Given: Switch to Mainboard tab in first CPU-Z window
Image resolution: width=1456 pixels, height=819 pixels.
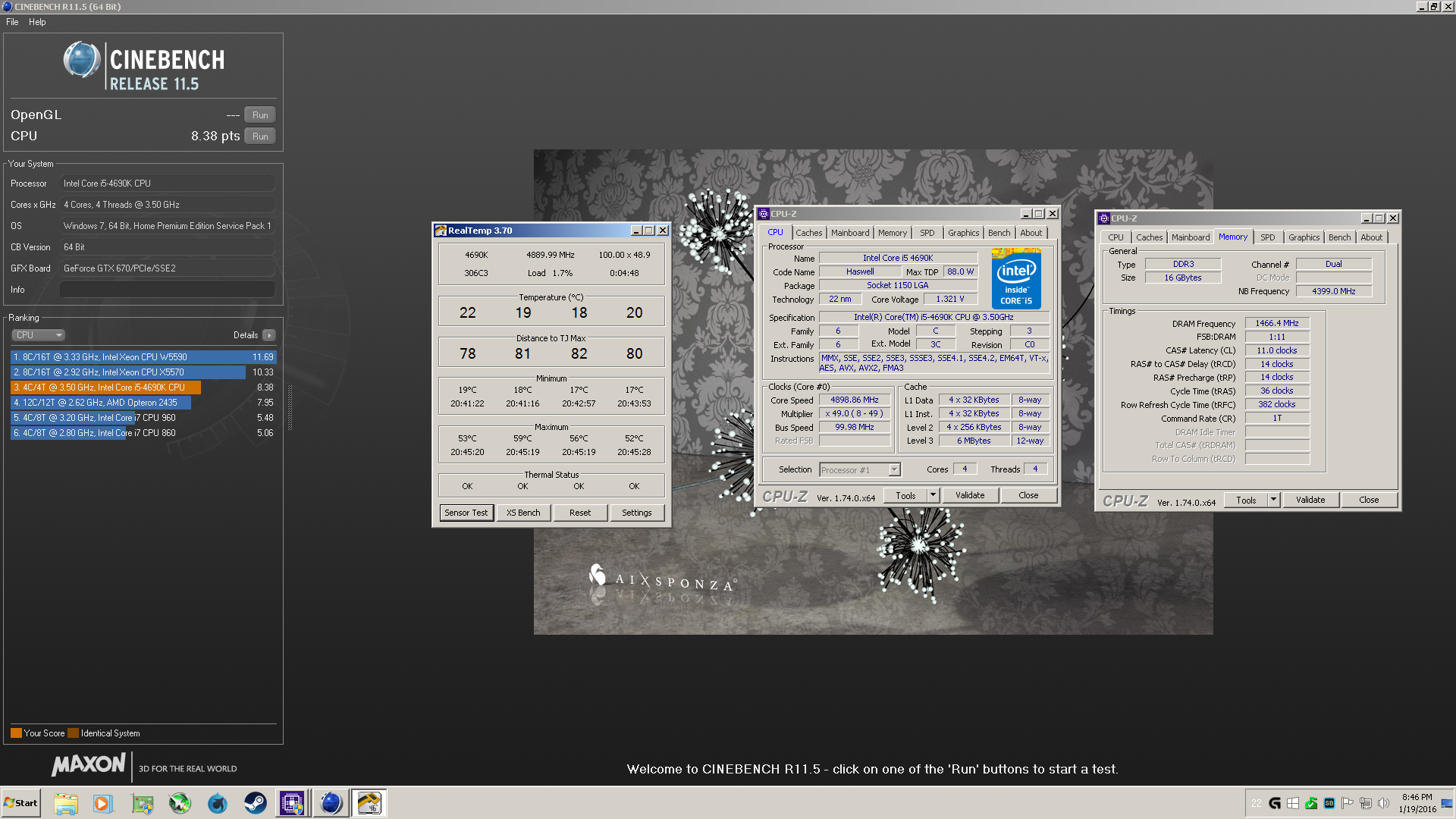Looking at the screenshot, I should point(850,233).
